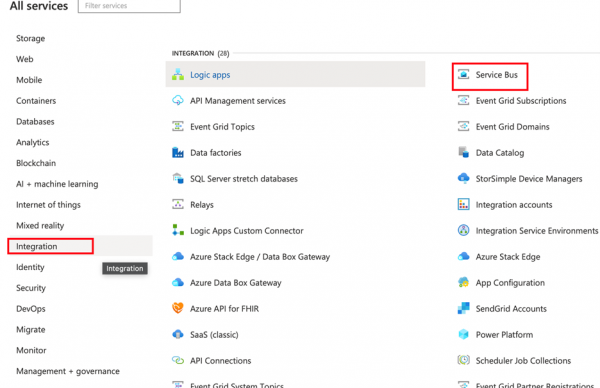Open Event Grid Topics service
Viewport: 600px width, 388px height.
(x=222, y=127)
